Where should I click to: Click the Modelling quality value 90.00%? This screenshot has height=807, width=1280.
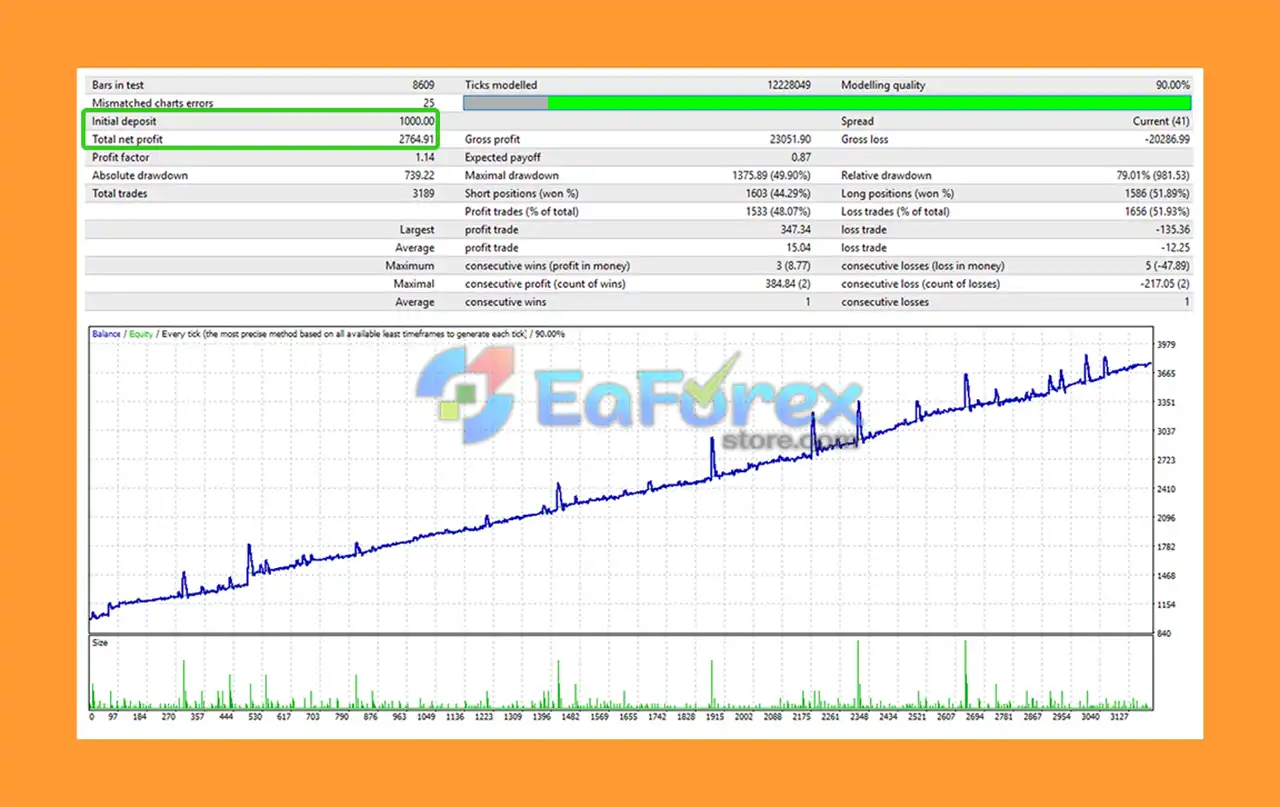point(1173,85)
